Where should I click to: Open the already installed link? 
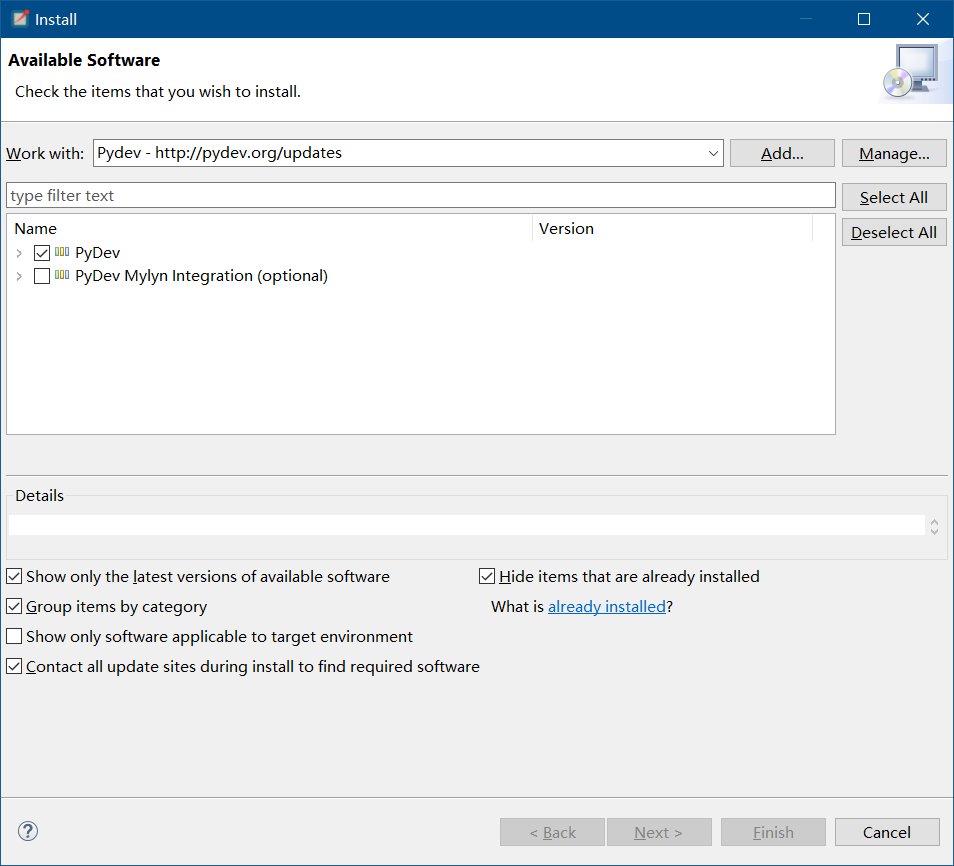coord(607,606)
